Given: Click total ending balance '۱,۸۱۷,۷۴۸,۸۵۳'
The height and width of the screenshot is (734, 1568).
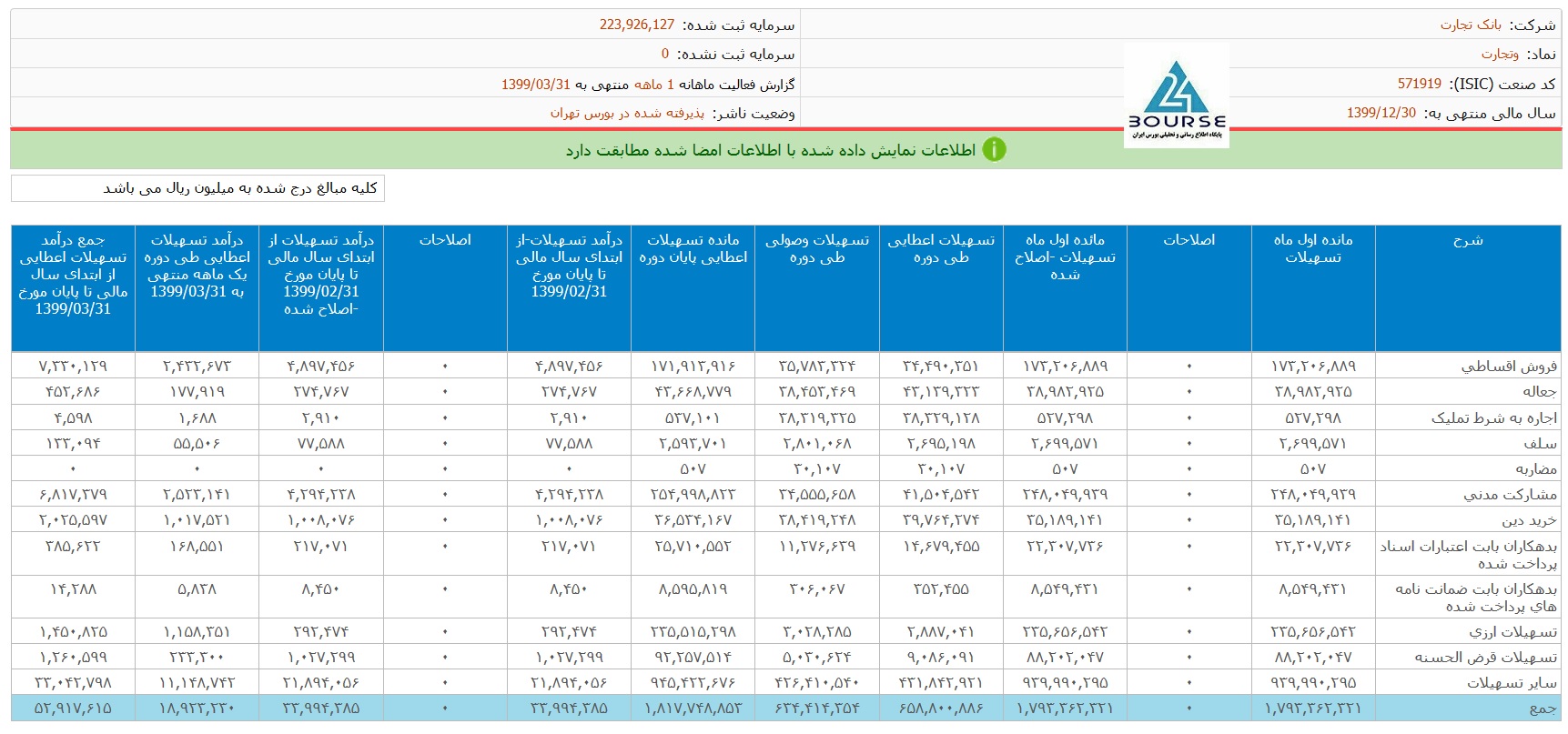Looking at the screenshot, I should coord(693,708).
